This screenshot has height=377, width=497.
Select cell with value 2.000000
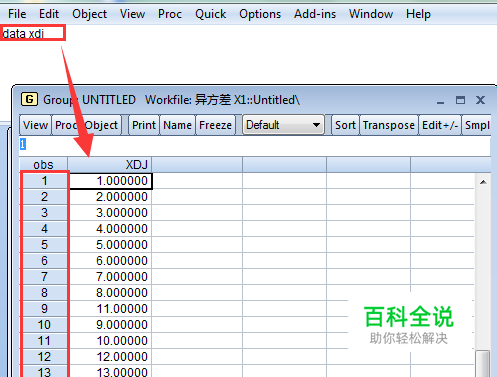[x=110, y=197]
